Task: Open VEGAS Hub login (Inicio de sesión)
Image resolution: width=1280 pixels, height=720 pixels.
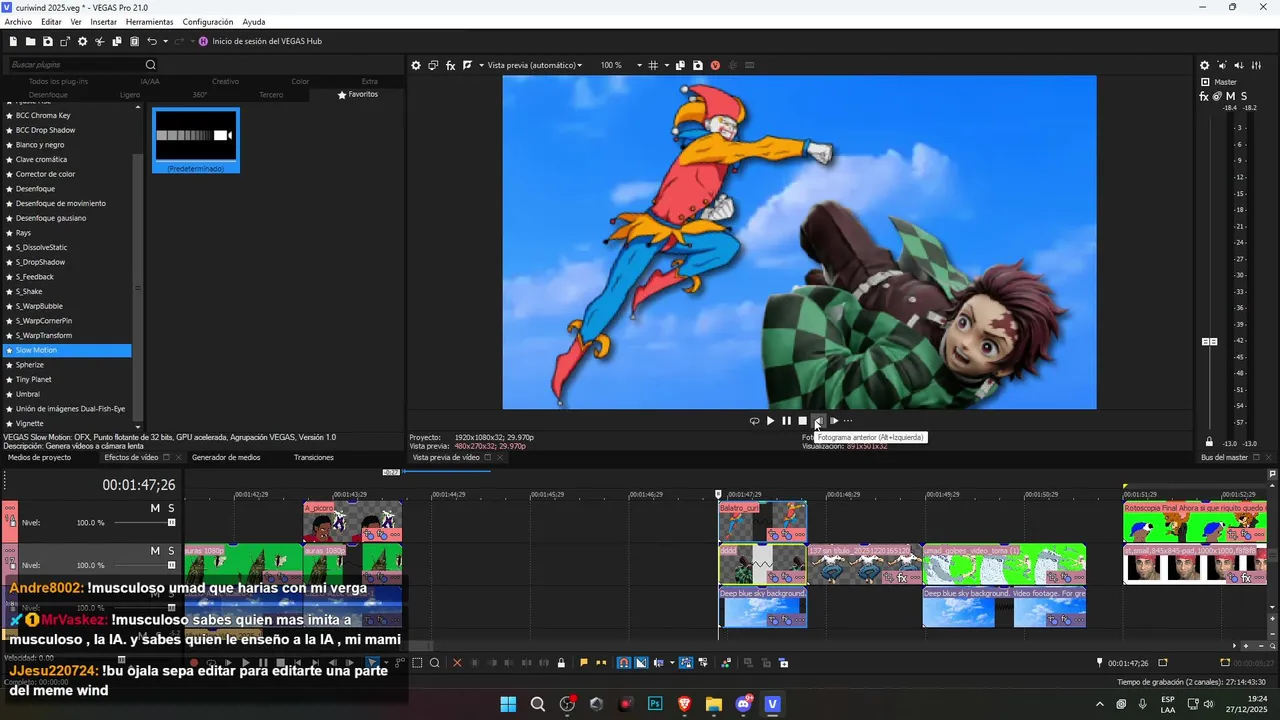Action: click(x=260, y=41)
